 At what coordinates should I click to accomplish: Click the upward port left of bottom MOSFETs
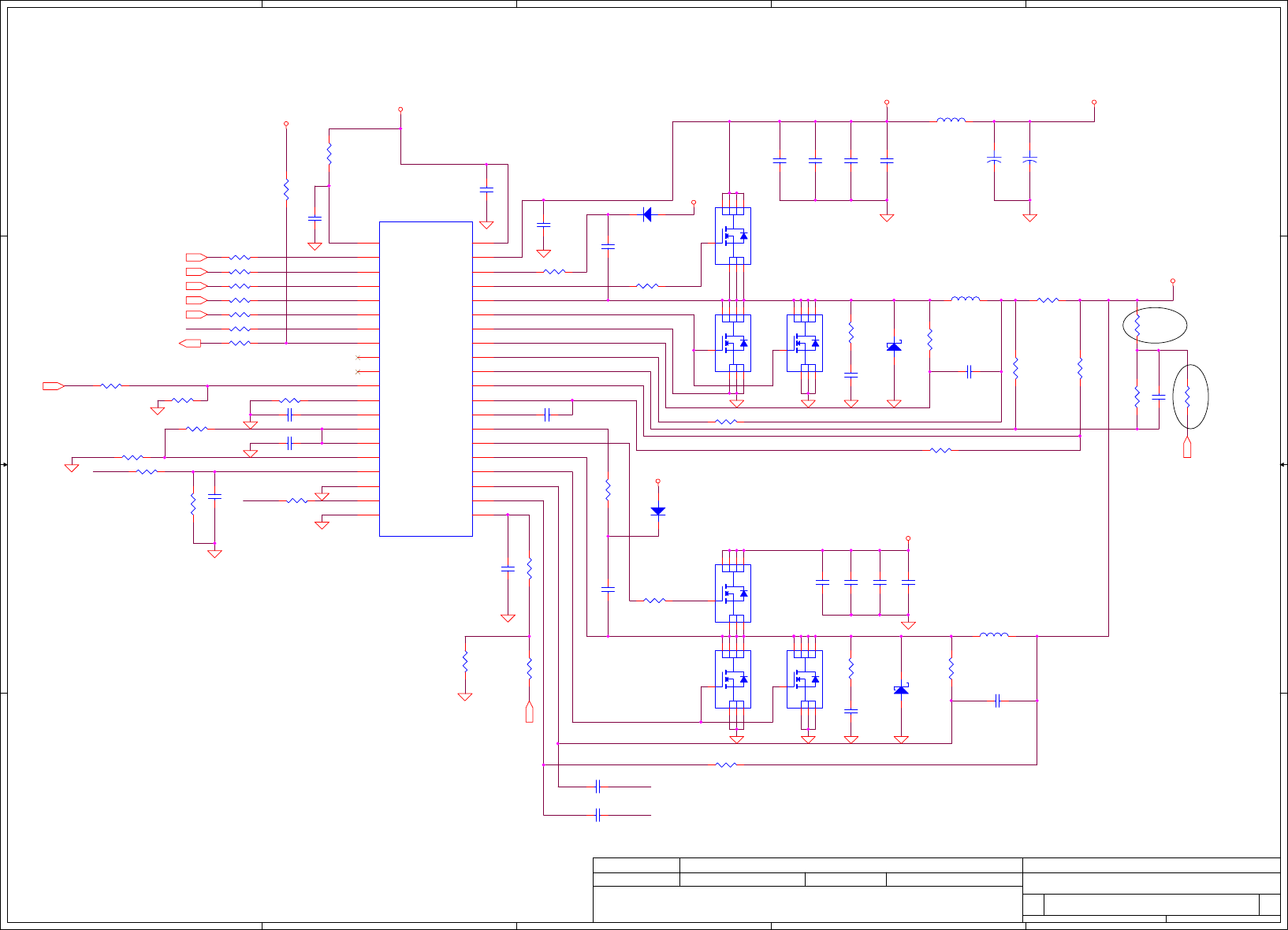pyautogui.click(x=530, y=711)
